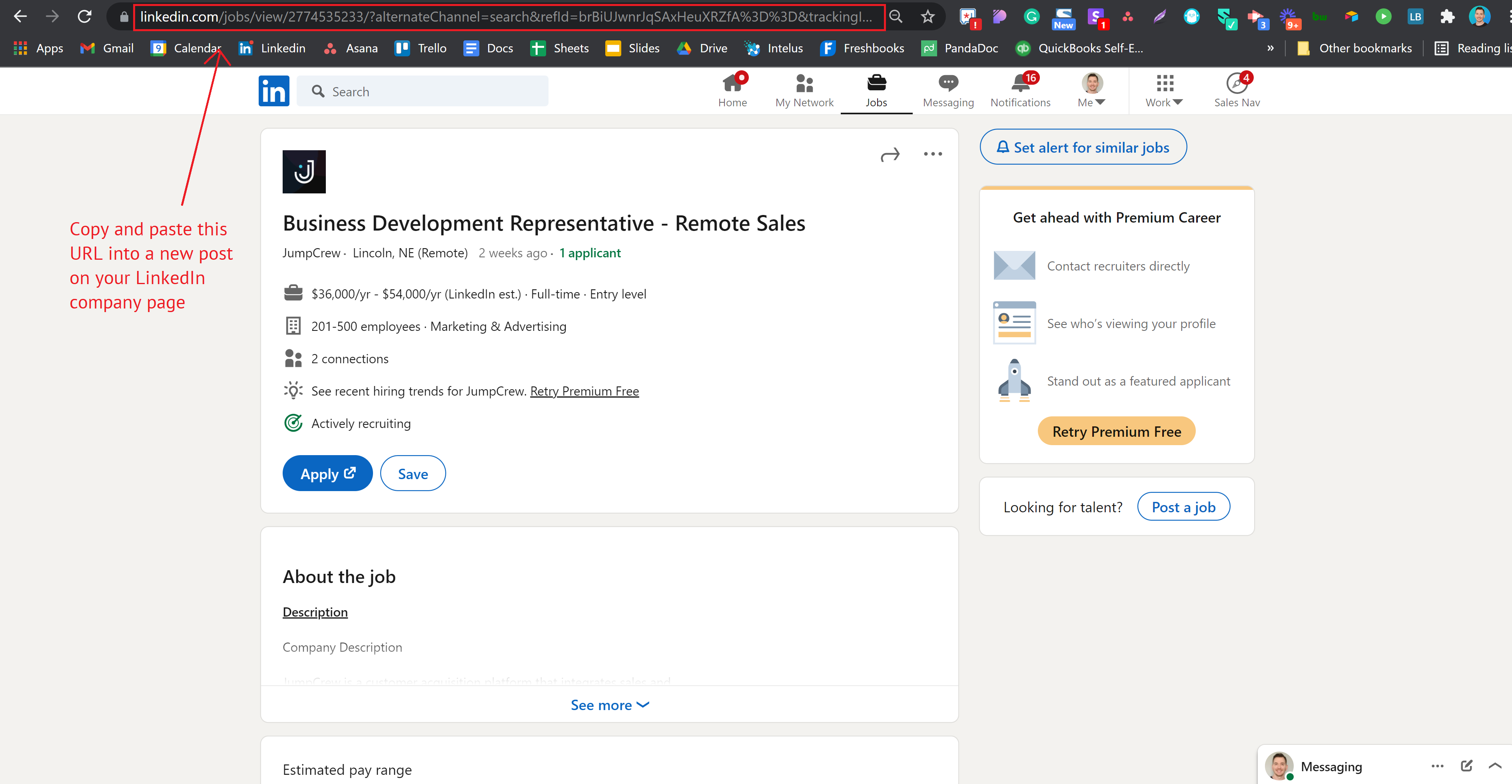
Task: Click the LinkedIn logo icon
Action: (273, 91)
